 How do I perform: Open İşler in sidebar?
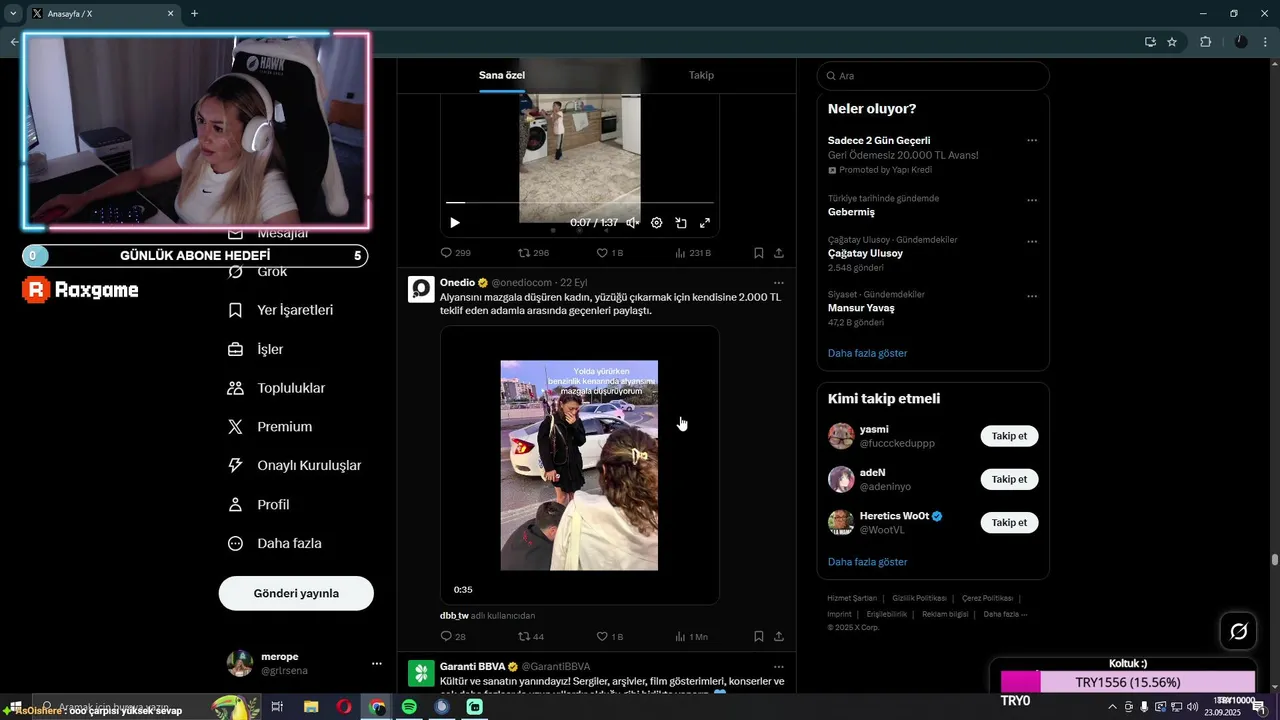point(256,349)
